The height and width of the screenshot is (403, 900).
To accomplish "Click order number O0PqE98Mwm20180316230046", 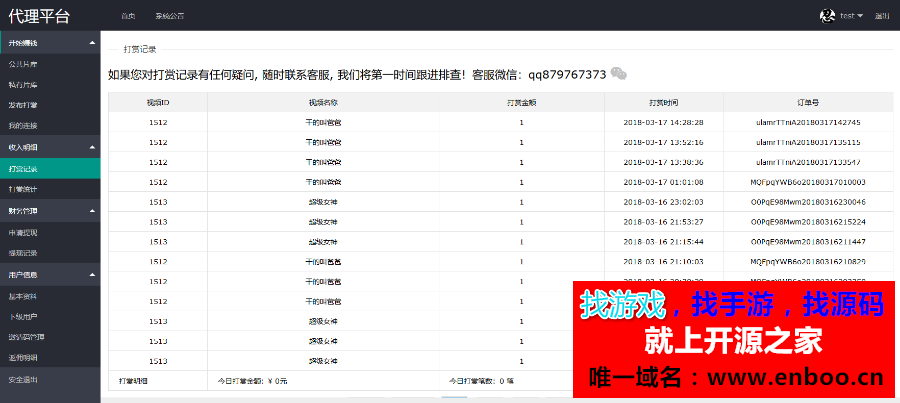I will (x=808, y=202).
